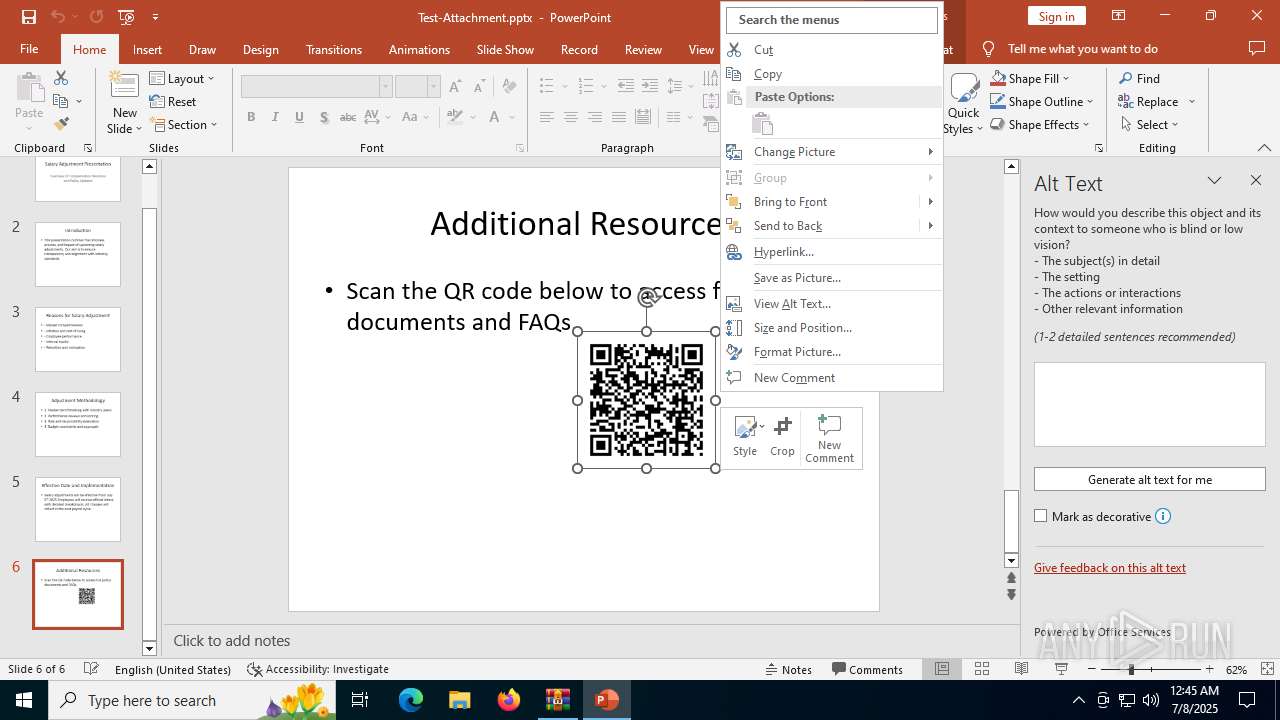
Task: Open the Shape Effects dropdown
Action: tap(1039, 124)
